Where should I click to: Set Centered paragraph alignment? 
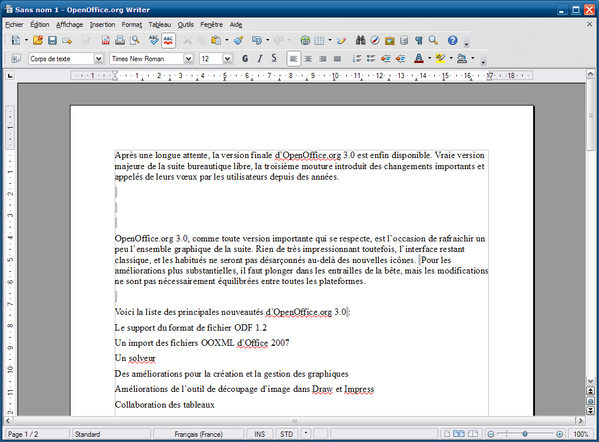[x=308, y=58]
